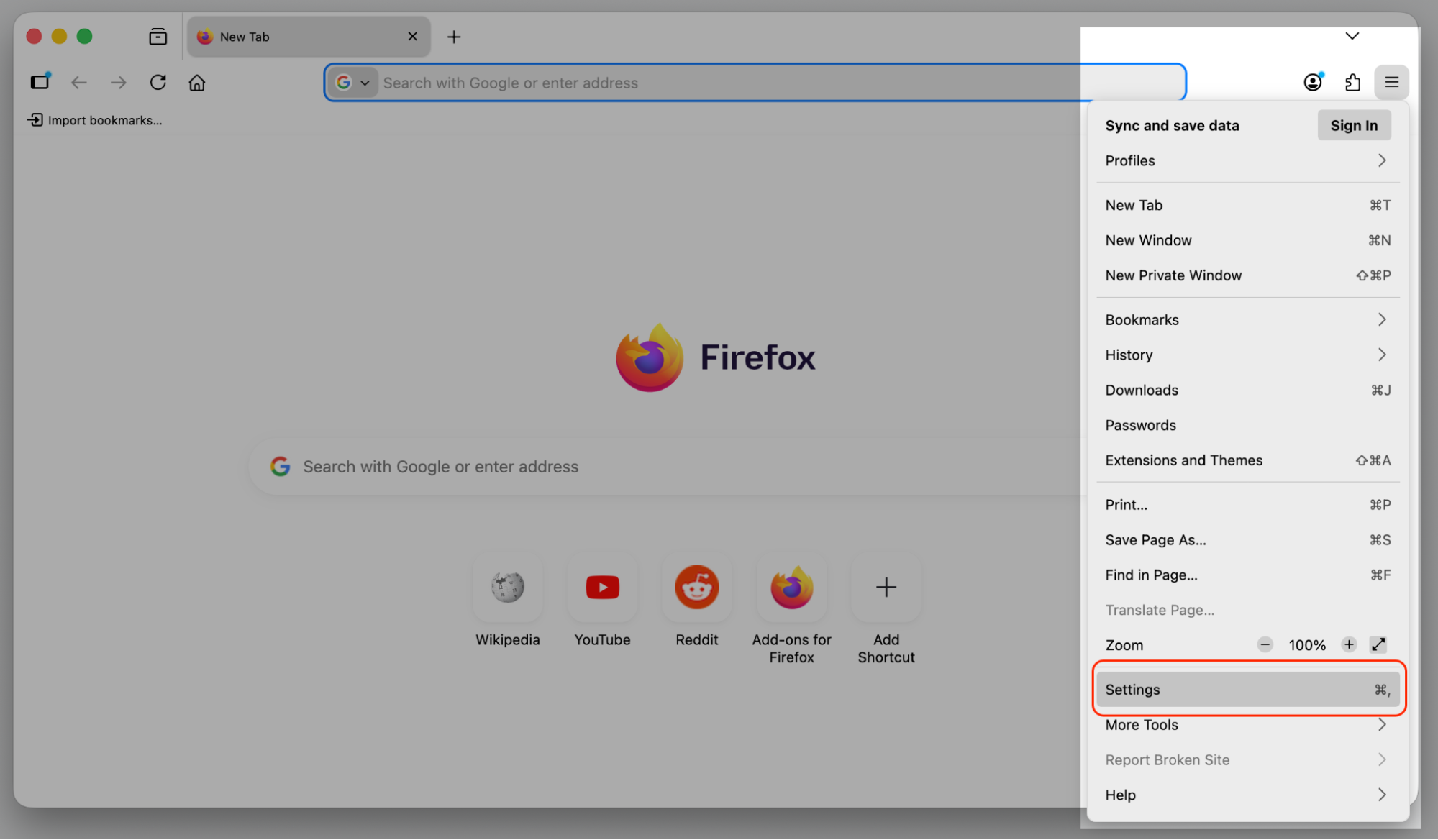Open the Home page icon
Image resolution: width=1438 pixels, height=840 pixels.
[197, 83]
